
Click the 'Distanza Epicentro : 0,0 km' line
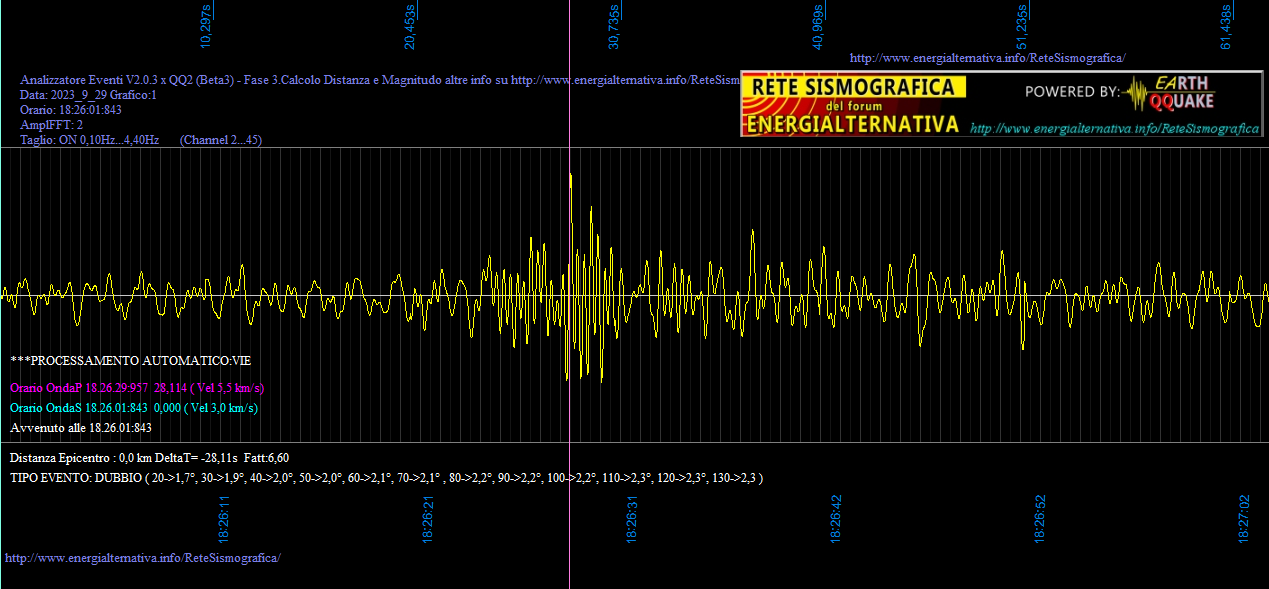click(149, 457)
